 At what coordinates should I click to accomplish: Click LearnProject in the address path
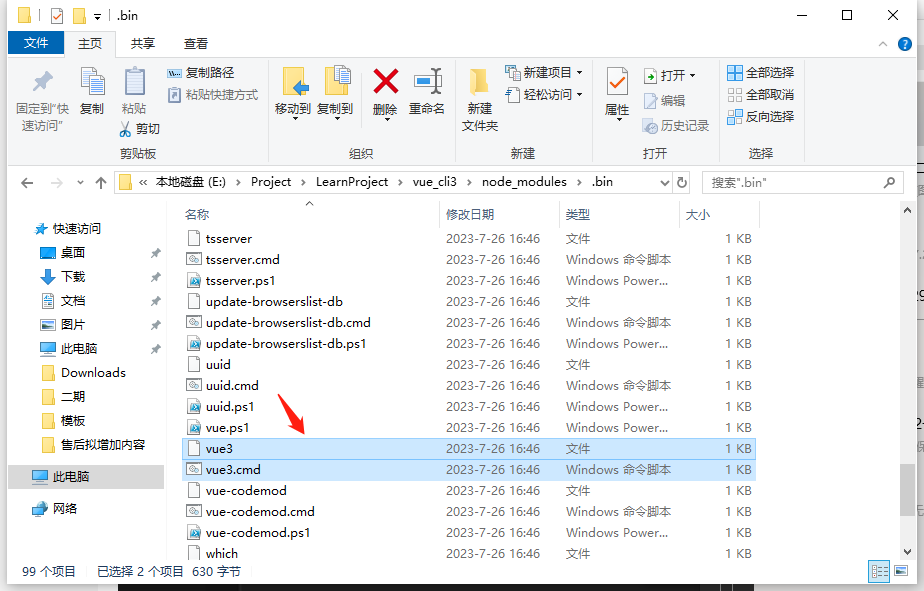pos(352,181)
